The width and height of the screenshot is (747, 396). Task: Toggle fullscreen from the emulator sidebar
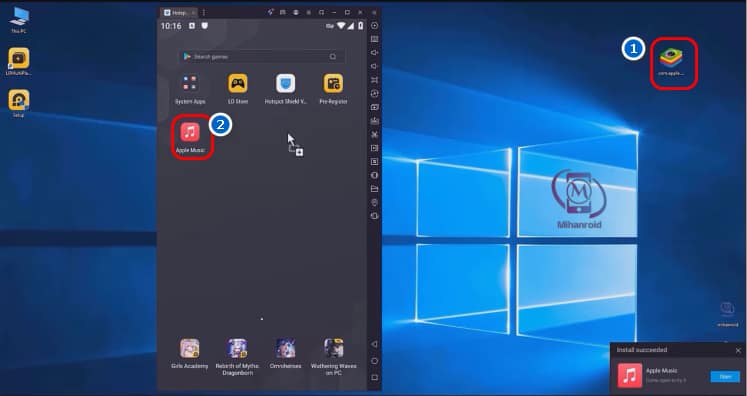pyautogui.click(x=374, y=80)
